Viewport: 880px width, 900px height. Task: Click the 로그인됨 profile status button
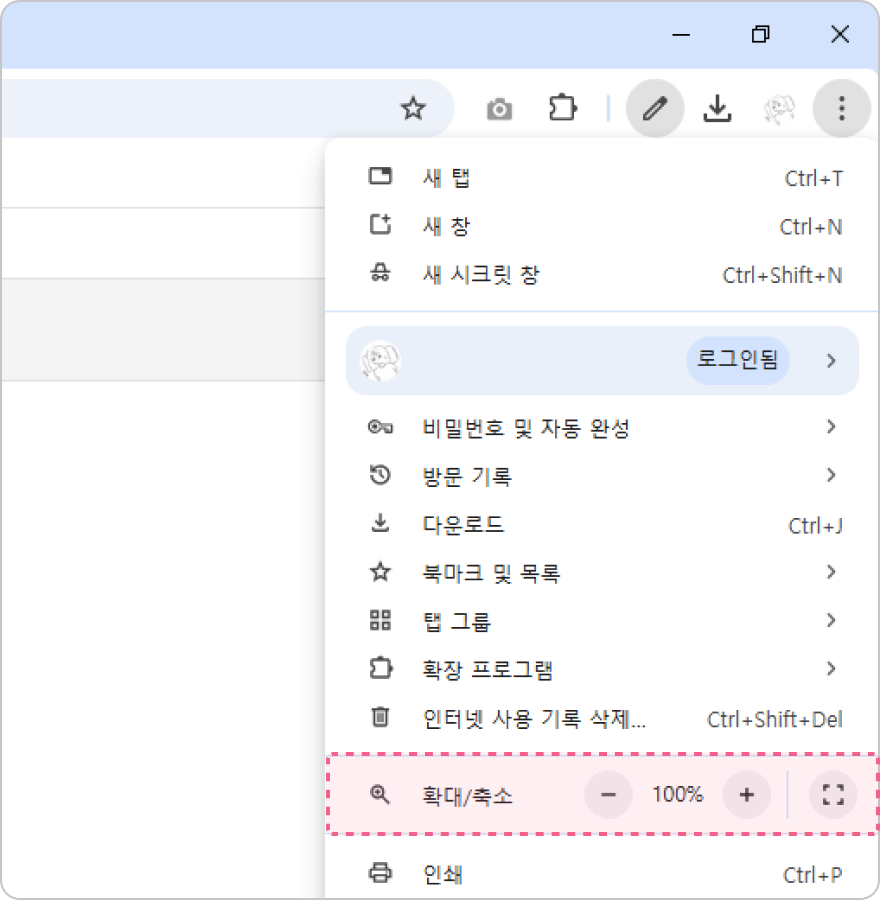click(x=737, y=361)
